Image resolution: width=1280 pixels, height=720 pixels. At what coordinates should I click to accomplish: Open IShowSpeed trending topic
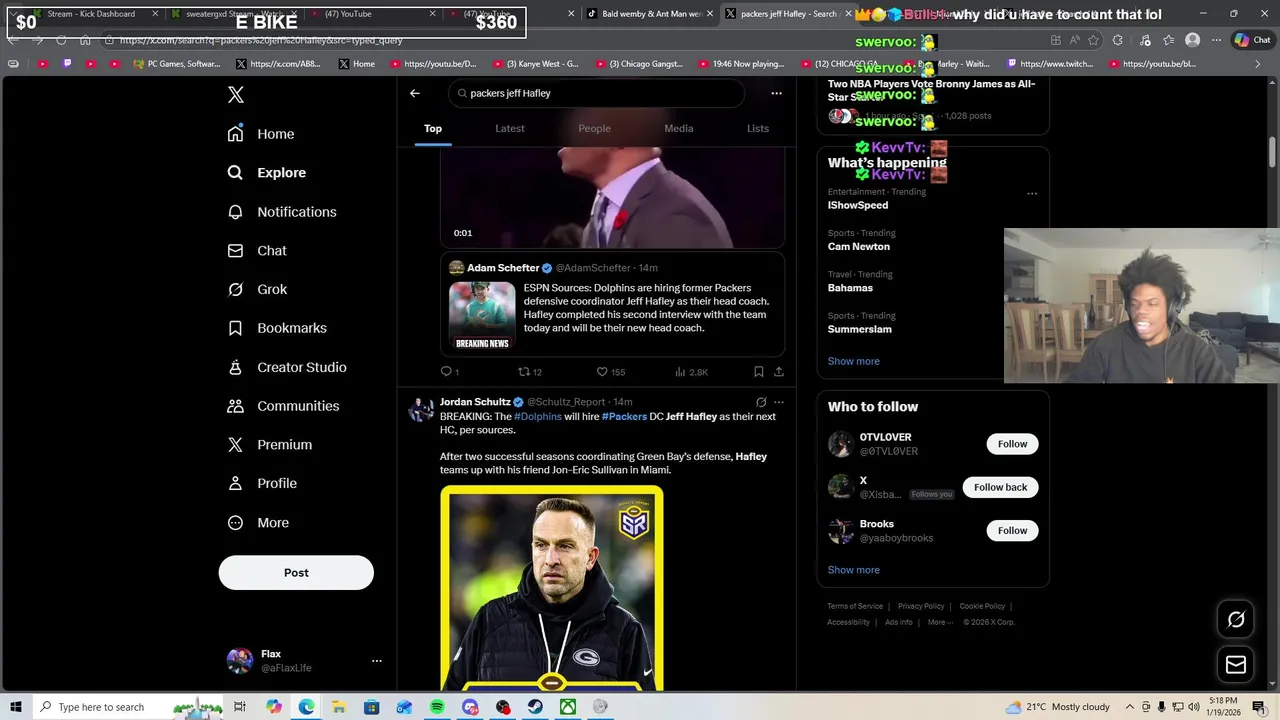(x=857, y=205)
